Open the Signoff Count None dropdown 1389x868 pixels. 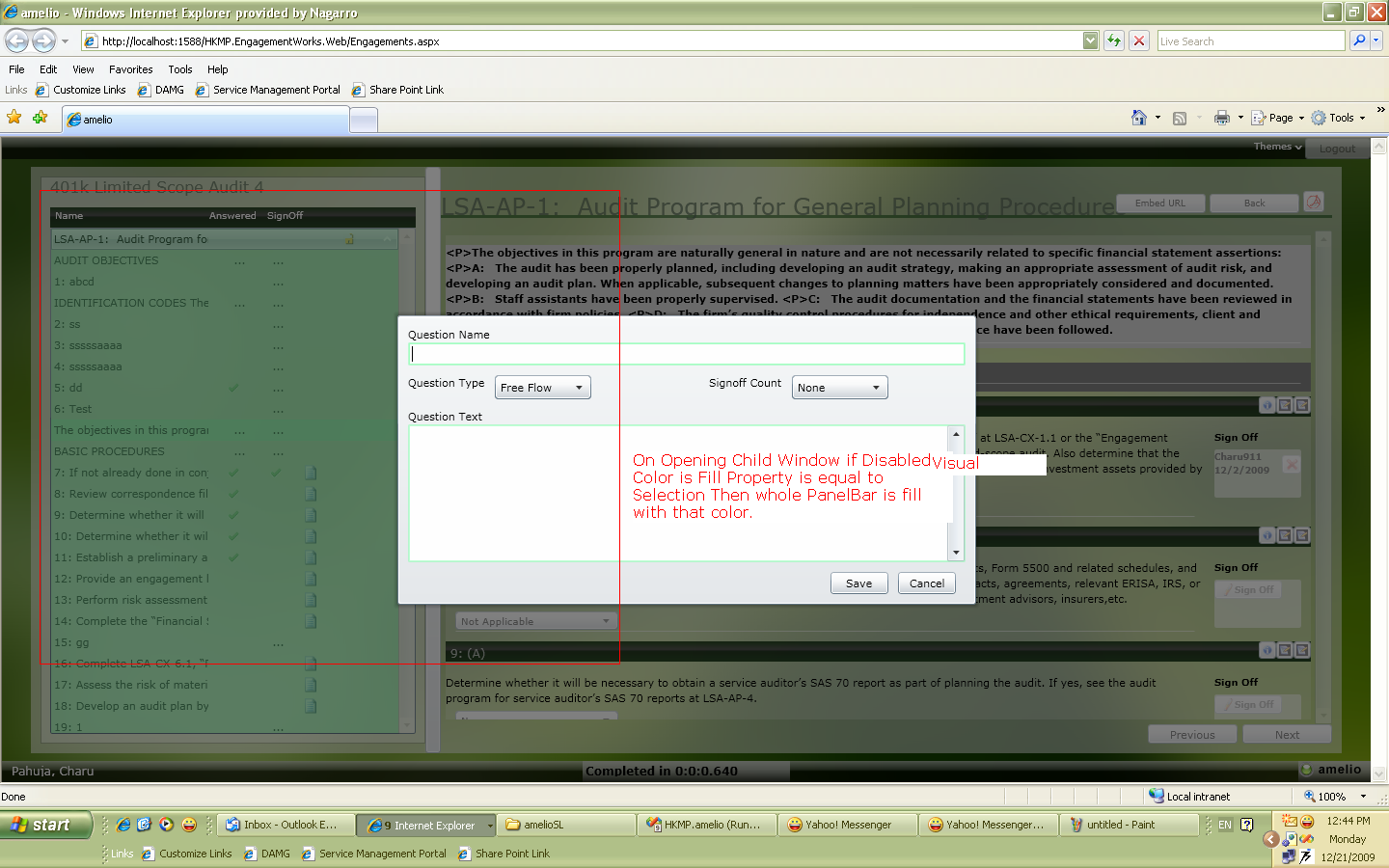pyautogui.click(x=839, y=388)
